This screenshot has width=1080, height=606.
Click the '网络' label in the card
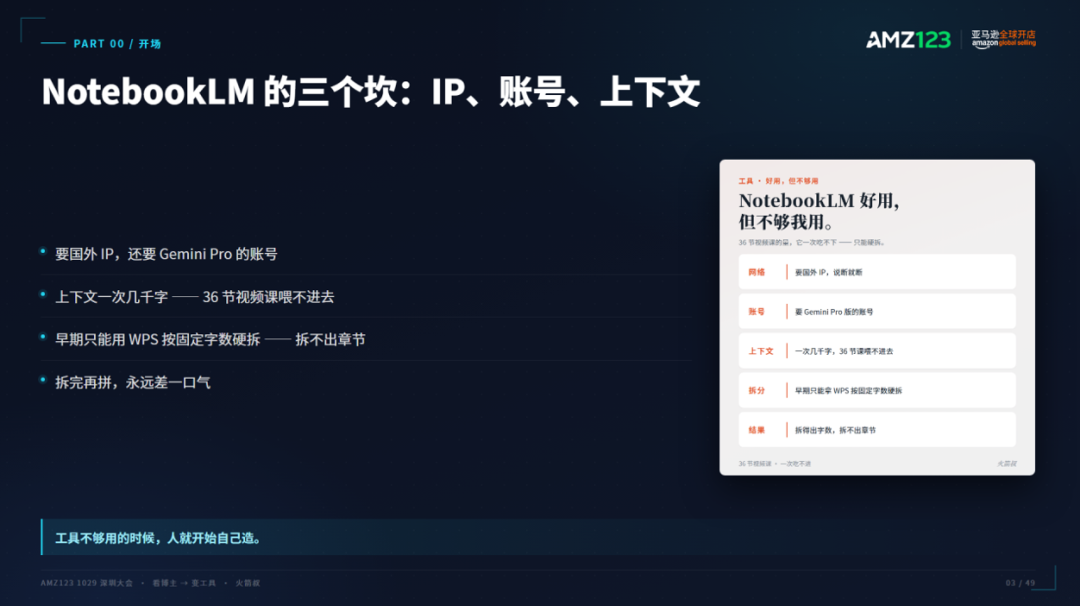[x=756, y=272]
